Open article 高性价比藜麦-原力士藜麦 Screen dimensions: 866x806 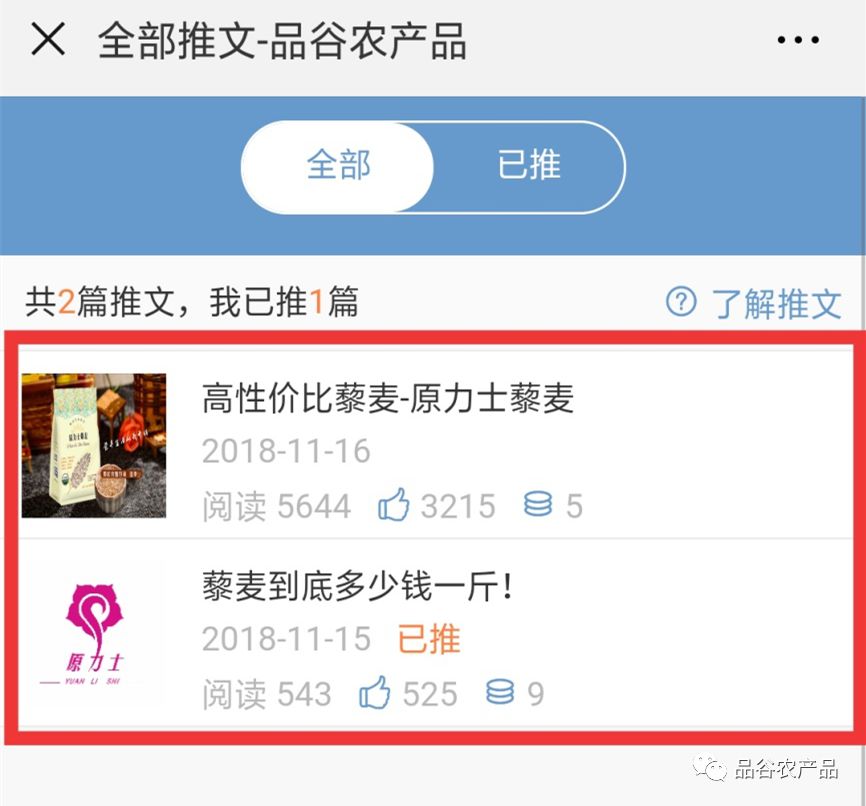pyautogui.click(x=388, y=398)
